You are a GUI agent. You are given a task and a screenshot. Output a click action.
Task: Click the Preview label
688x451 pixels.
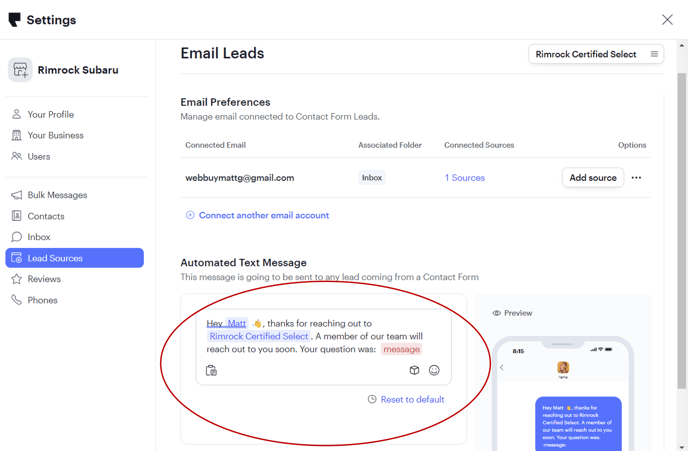point(518,313)
